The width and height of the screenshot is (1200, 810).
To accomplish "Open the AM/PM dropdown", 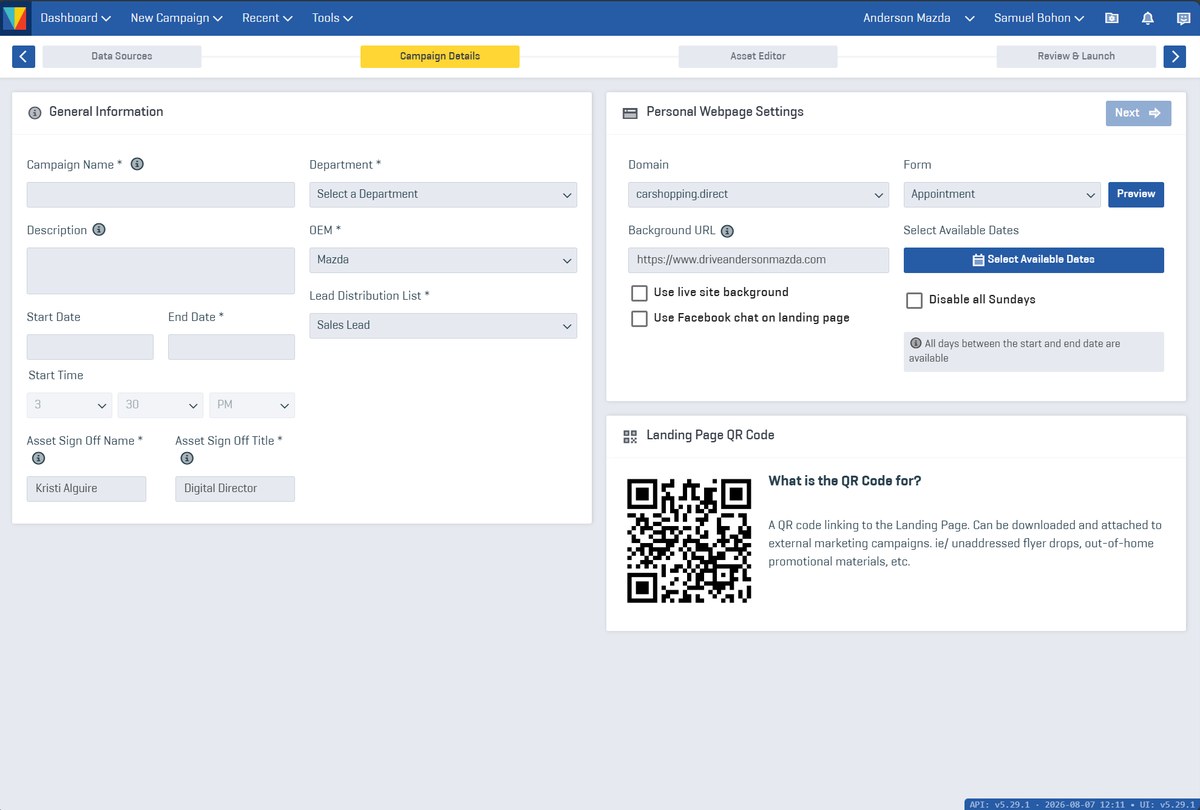I will pos(252,405).
